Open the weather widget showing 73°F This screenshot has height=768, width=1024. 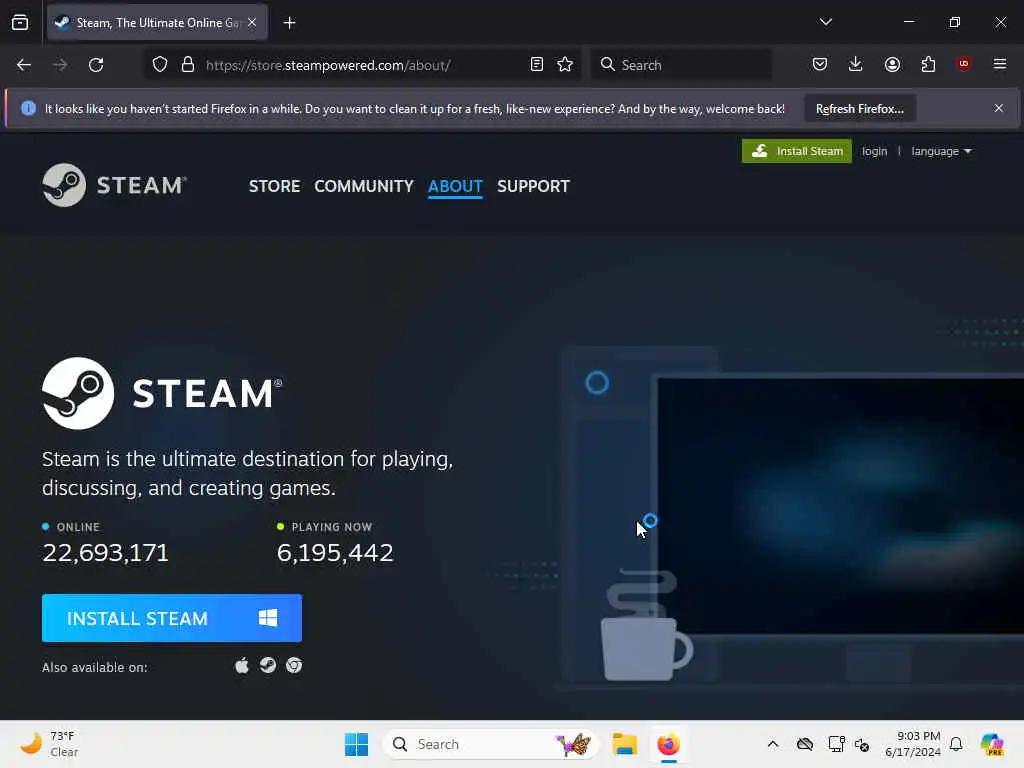(49, 744)
